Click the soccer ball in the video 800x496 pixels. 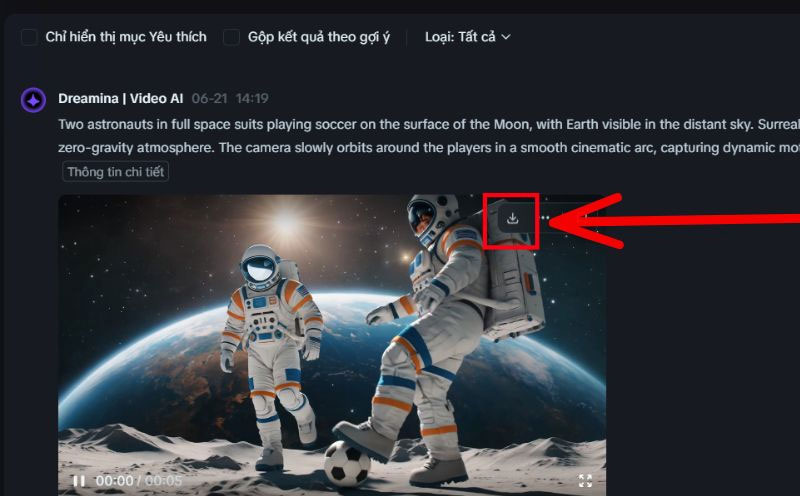point(347,463)
